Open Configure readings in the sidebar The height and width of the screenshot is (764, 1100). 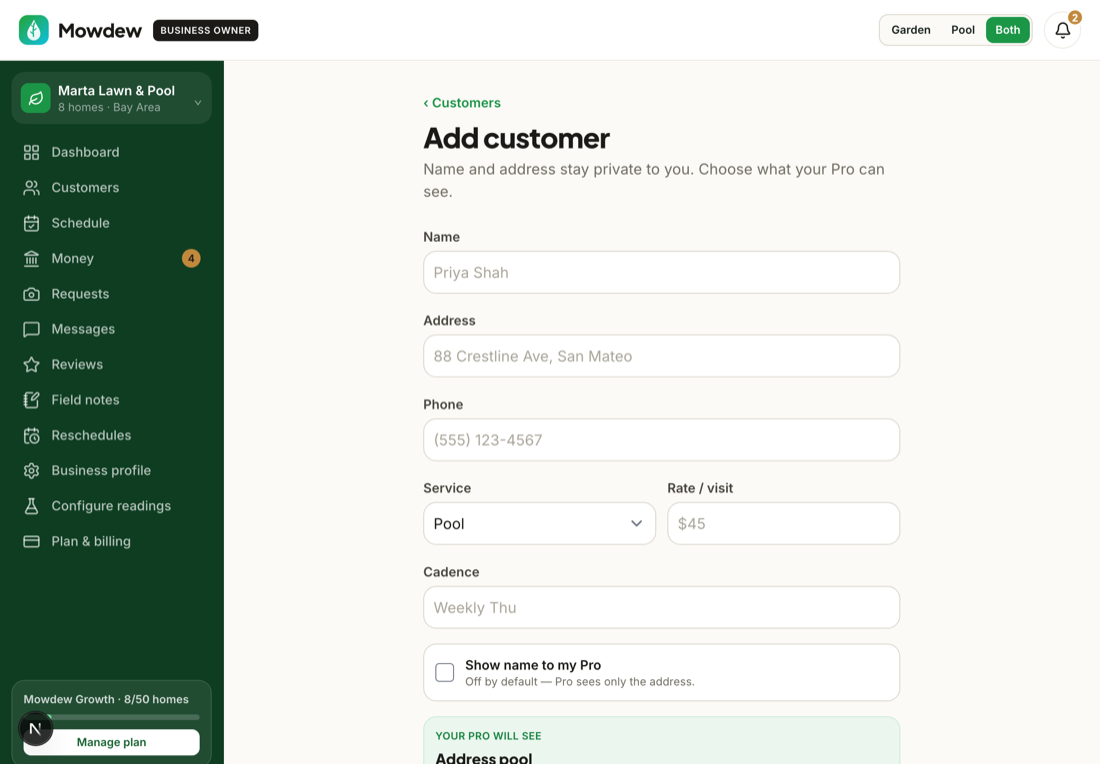pos(112,506)
